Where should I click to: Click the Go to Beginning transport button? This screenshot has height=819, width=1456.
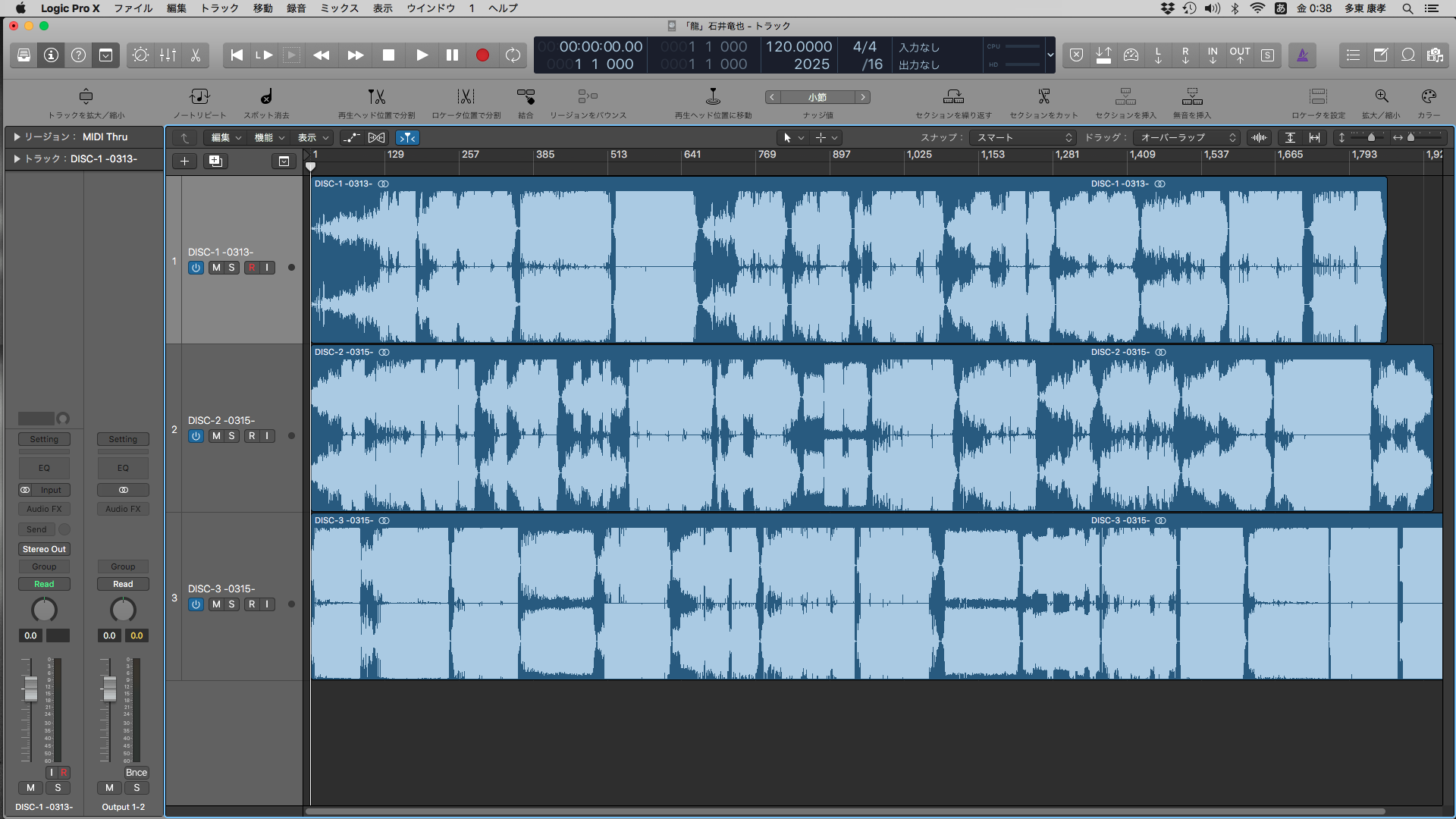click(237, 55)
